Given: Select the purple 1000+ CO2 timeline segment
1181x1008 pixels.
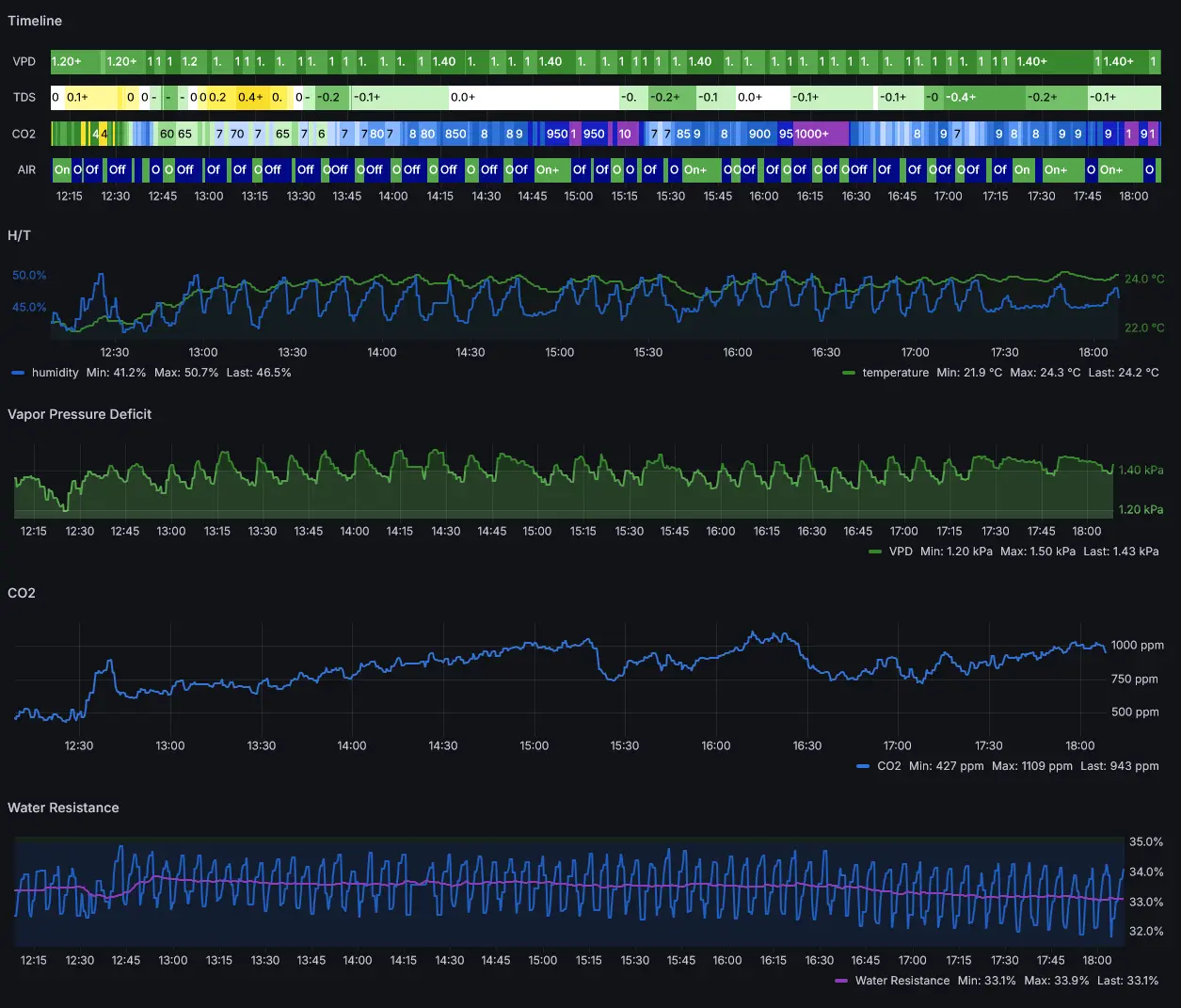Looking at the screenshot, I should pyautogui.click(x=821, y=134).
